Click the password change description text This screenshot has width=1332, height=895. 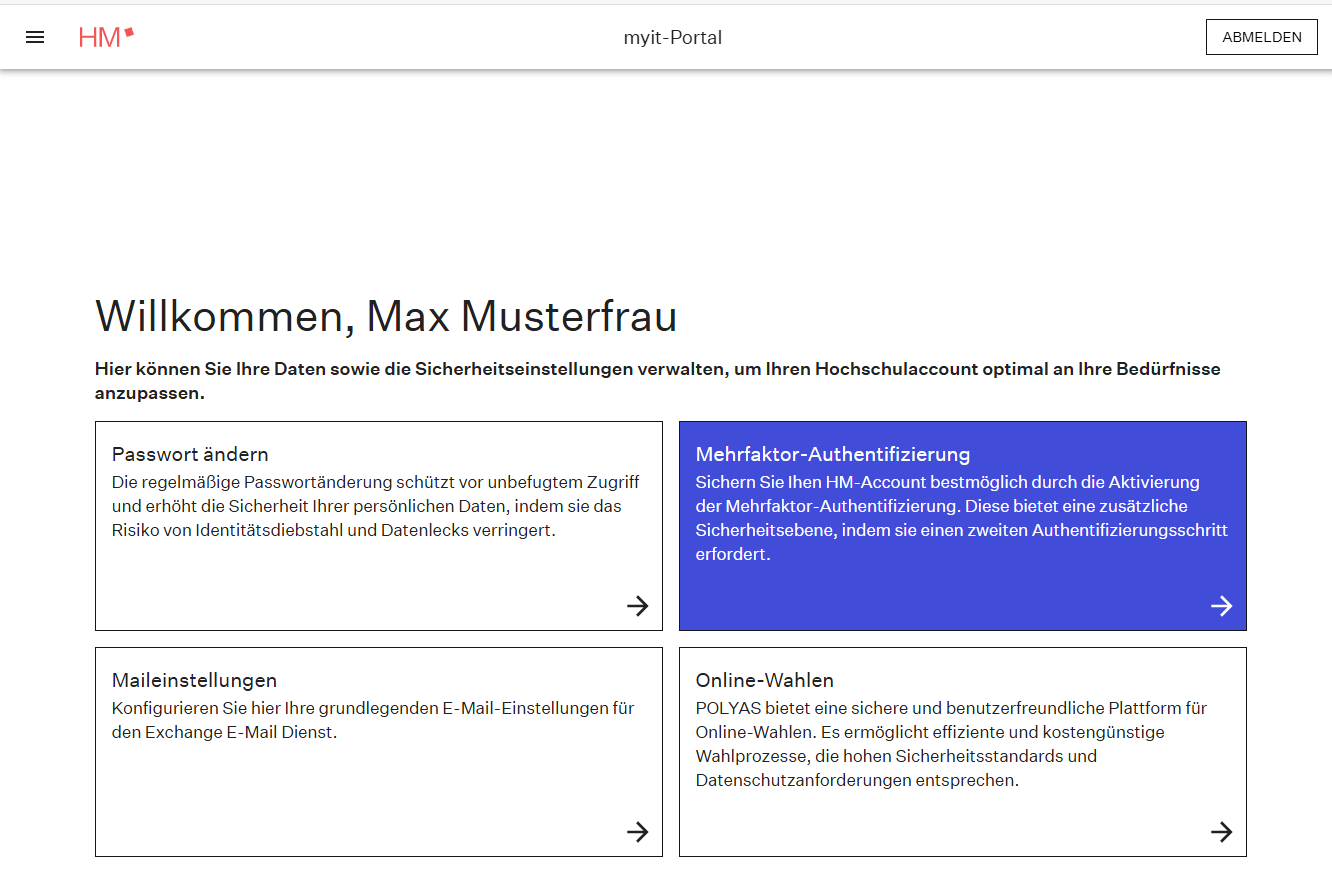[x=375, y=506]
